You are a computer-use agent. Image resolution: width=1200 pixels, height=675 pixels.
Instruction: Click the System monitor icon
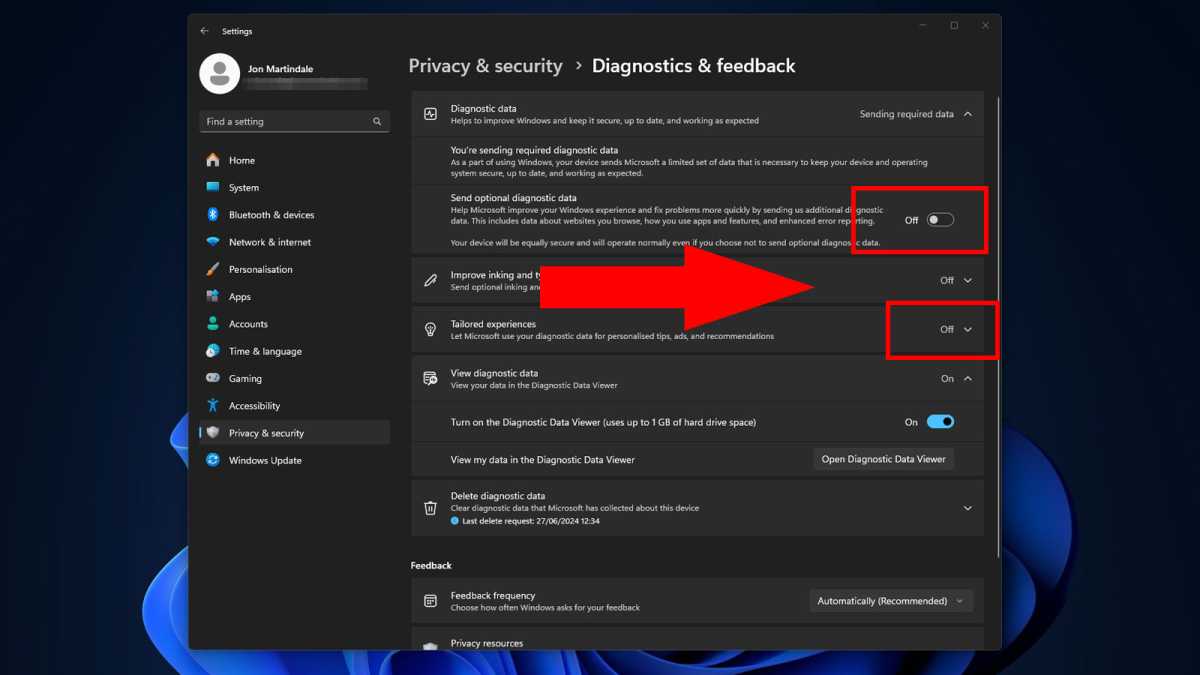(213, 187)
